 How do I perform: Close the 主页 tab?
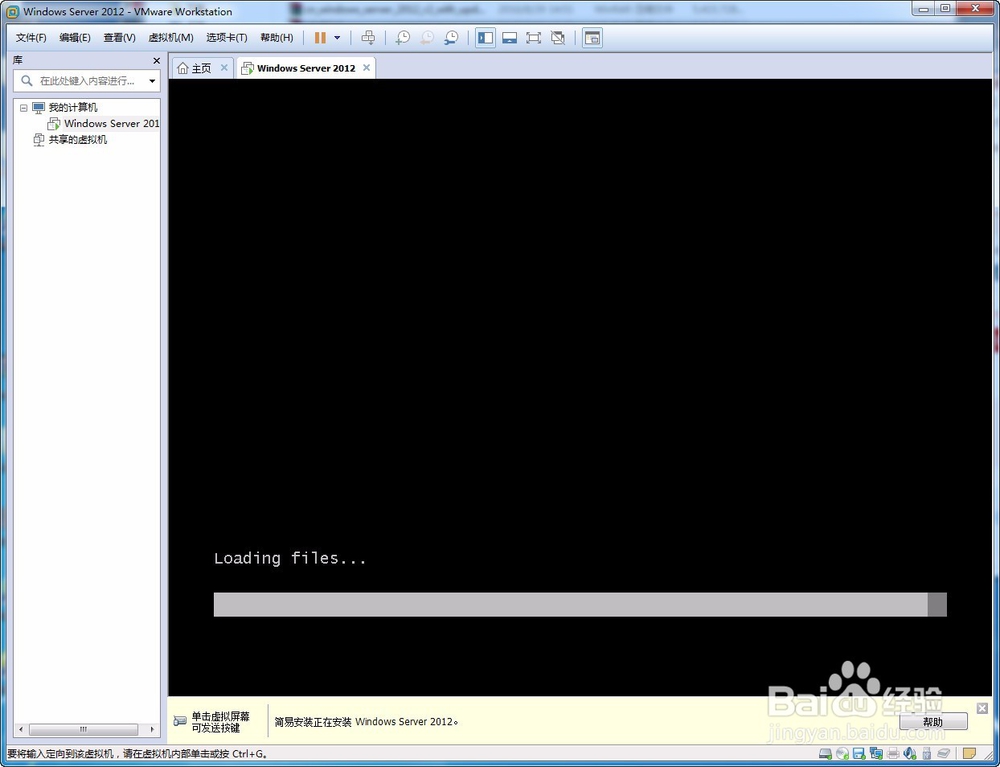tap(224, 68)
